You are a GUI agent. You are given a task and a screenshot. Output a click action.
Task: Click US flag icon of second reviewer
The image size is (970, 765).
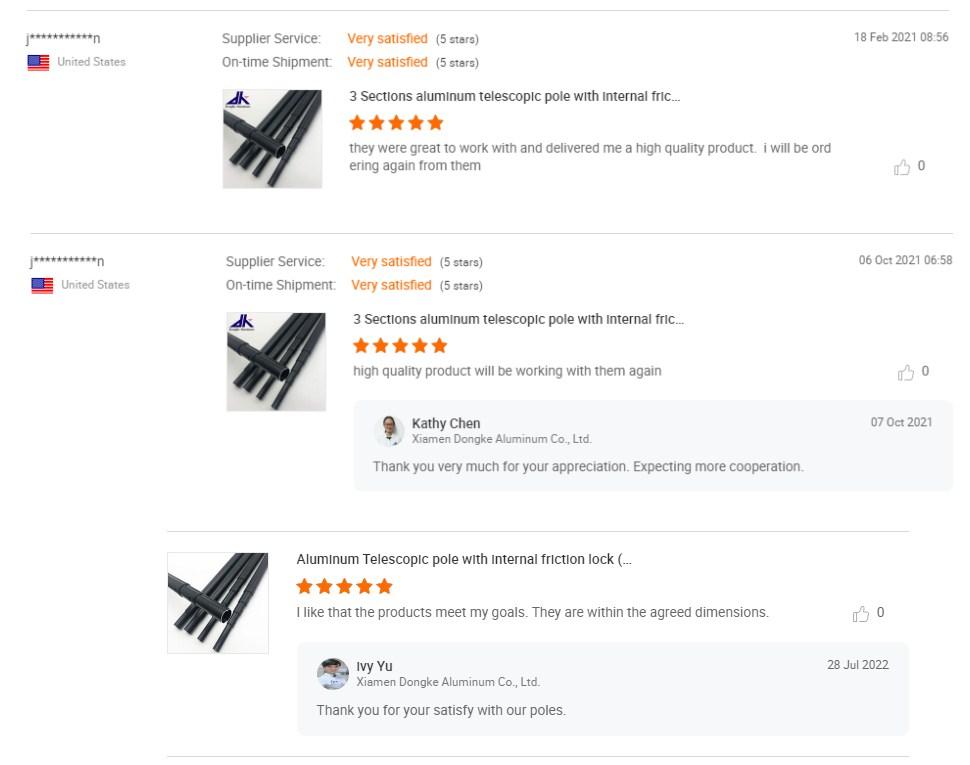pyautogui.click(x=42, y=286)
